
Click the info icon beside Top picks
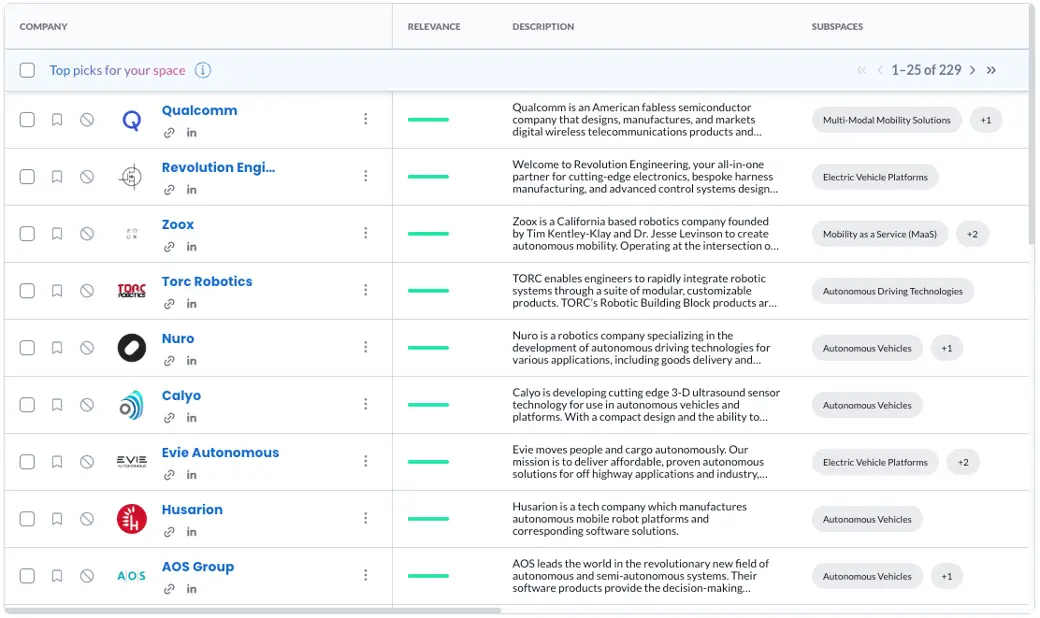click(202, 70)
